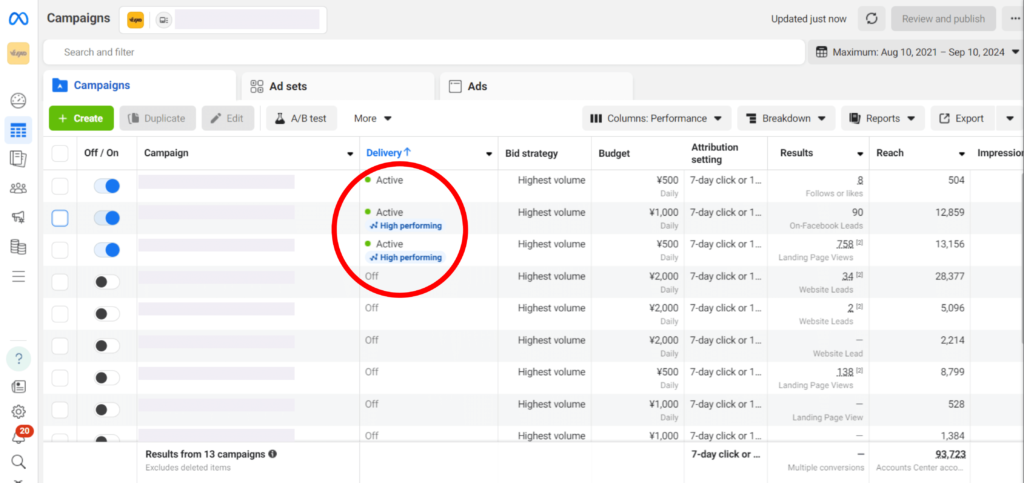Expand the Breakdown dropdown

[x=785, y=118]
